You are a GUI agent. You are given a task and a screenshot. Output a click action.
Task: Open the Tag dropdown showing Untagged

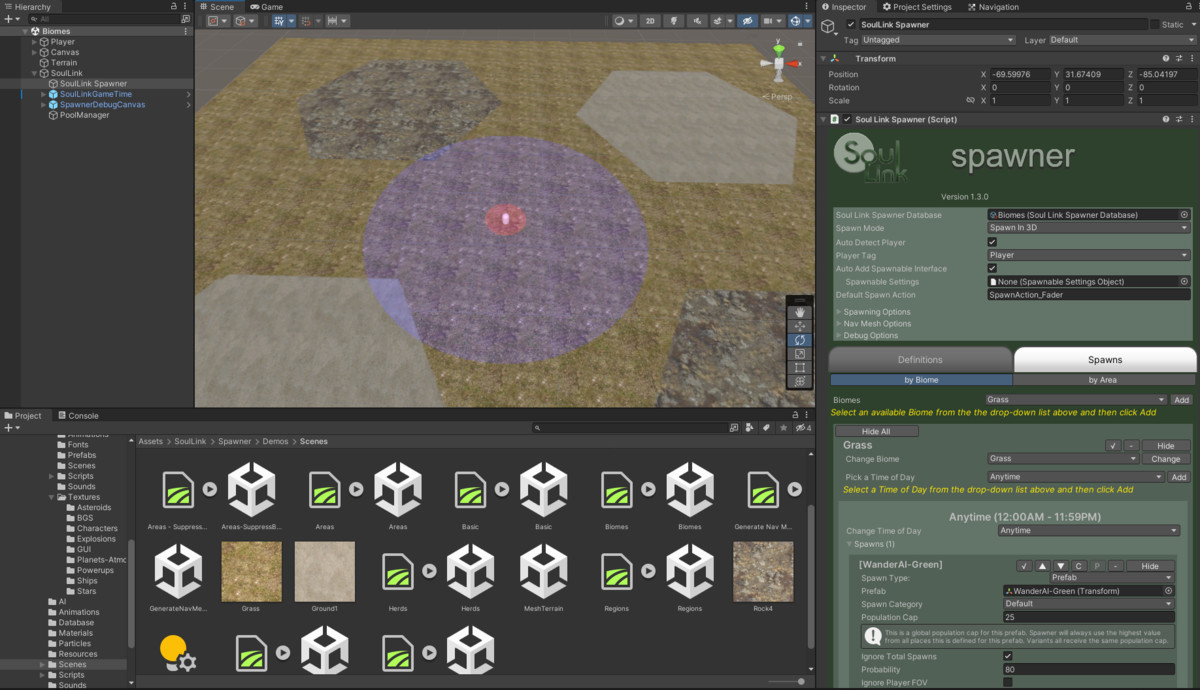(939, 40)
